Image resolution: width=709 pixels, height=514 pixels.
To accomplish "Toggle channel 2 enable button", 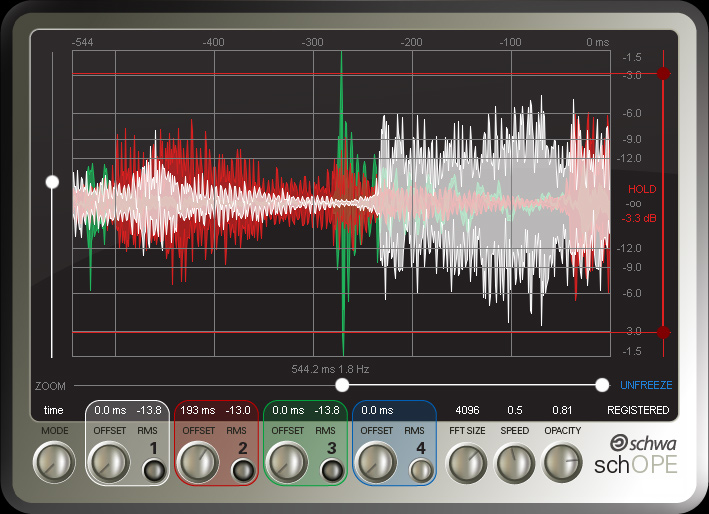I will (243, 471).
